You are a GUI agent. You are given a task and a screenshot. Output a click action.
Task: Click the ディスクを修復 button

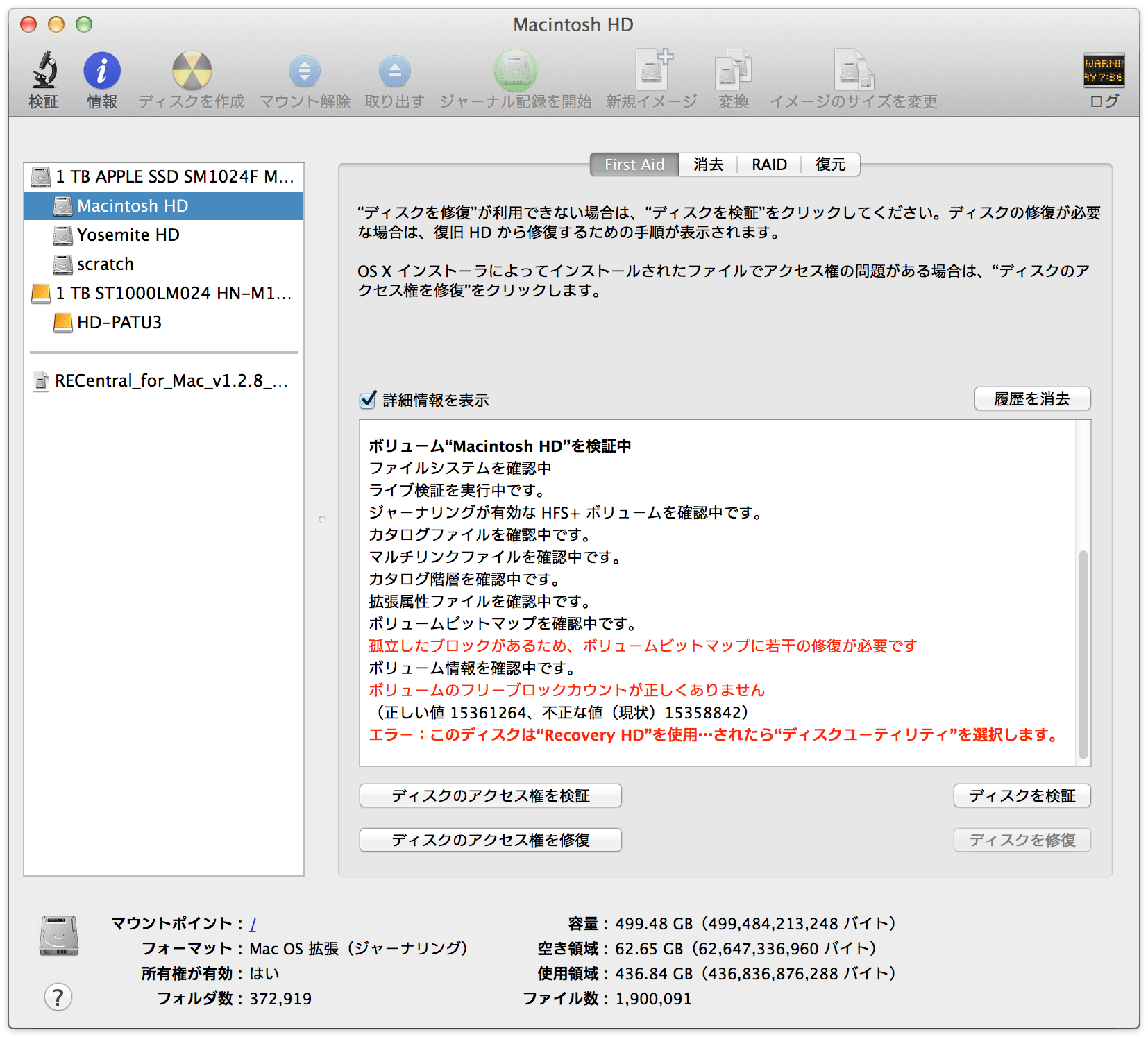1022,840
